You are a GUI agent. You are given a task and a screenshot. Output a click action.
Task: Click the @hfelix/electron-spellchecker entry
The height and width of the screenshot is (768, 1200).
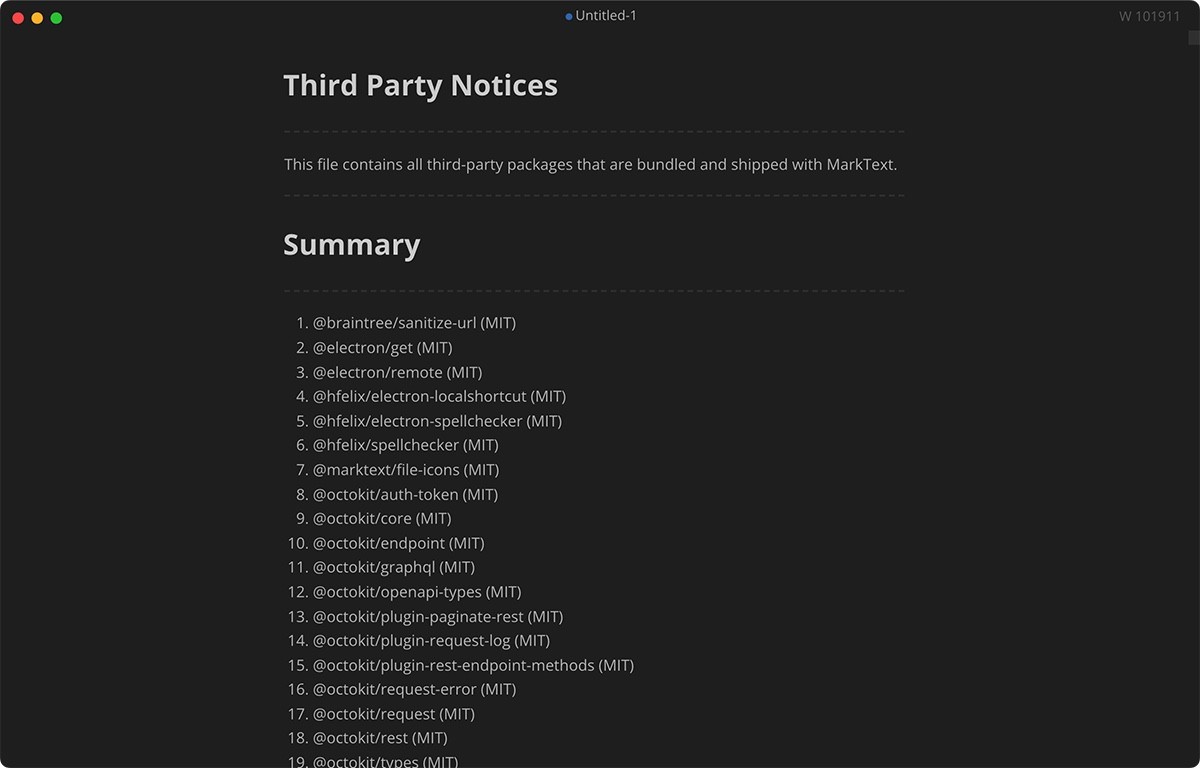tap(437, 420)
